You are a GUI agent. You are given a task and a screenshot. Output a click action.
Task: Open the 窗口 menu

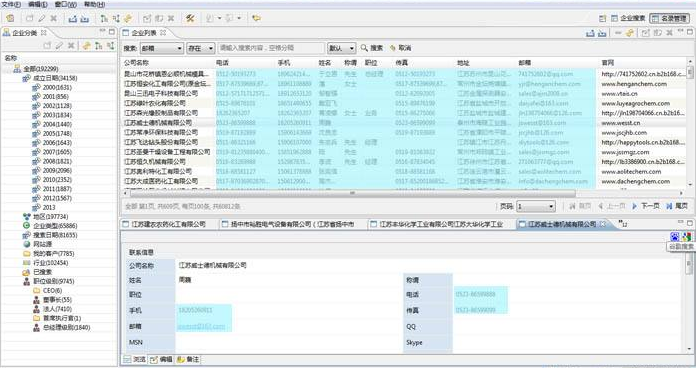pyautogui.click(x=65, y=4)
